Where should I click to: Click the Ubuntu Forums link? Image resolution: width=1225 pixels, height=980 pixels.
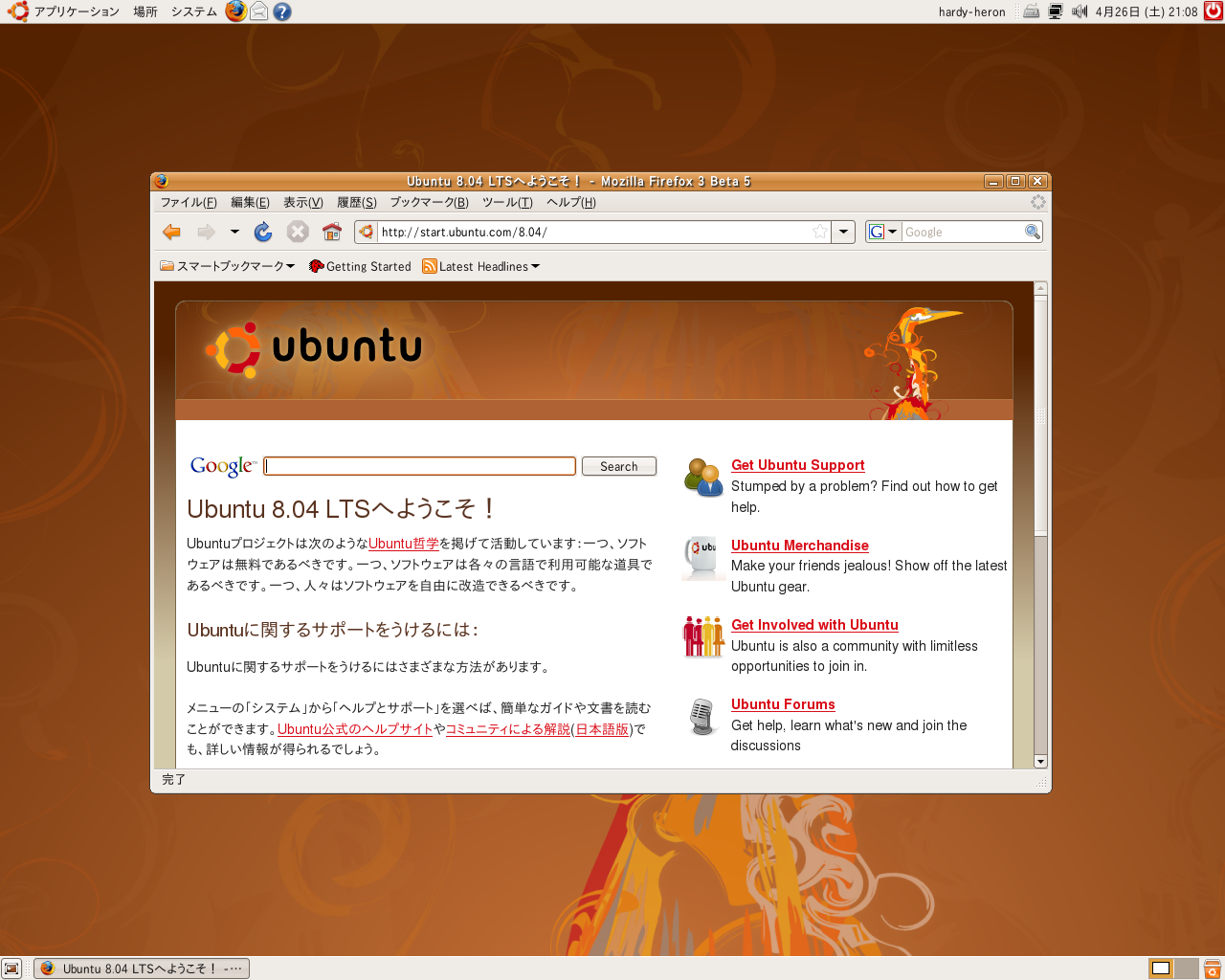pyautogui.click(x=783, y=704)
